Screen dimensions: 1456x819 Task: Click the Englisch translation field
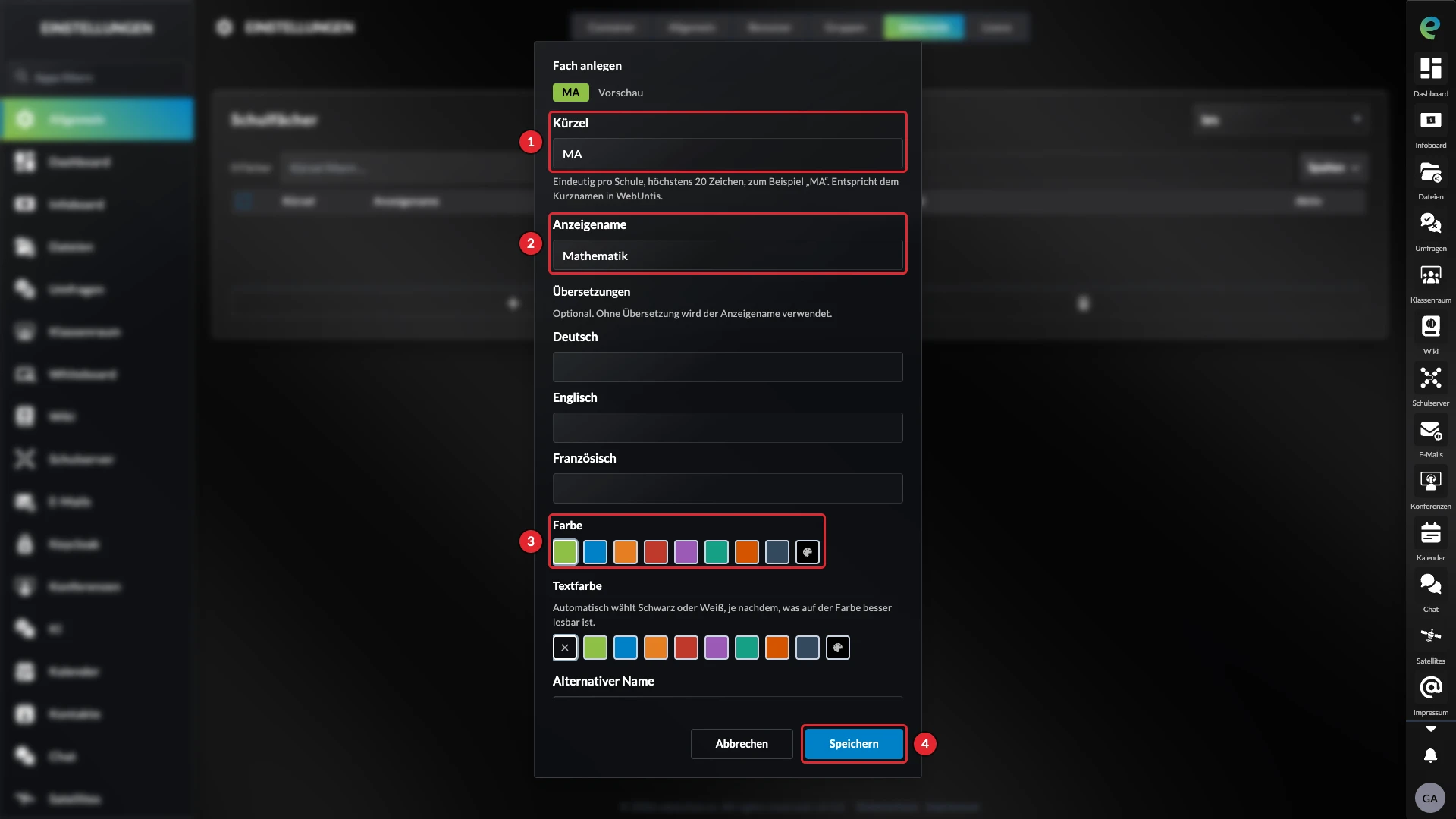pyautogui.click(x=727, y=428)
